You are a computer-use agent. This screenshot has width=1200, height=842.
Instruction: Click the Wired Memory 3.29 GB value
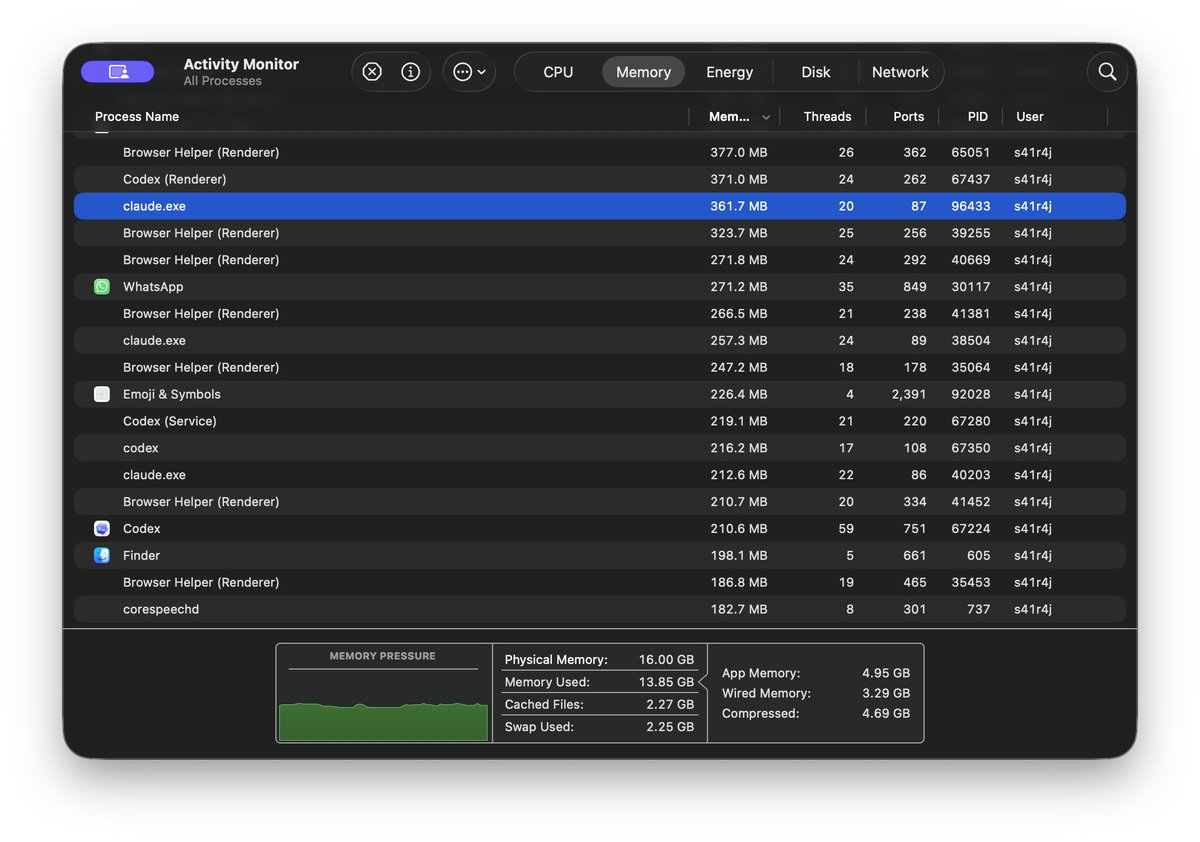(x=886, y=693)
